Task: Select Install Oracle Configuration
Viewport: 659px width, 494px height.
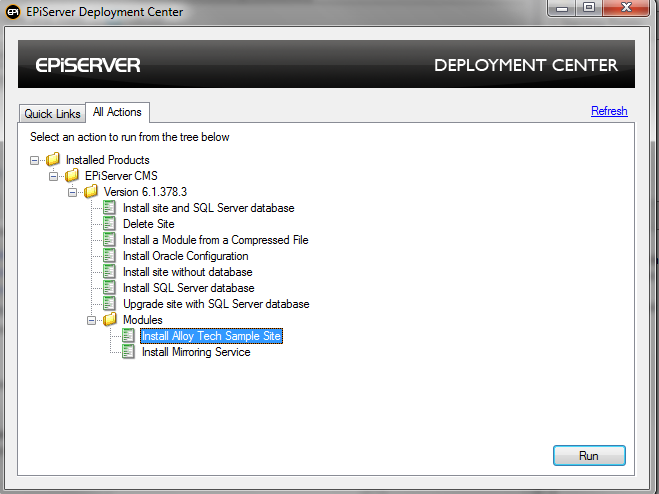Action: click(x=185, y=256)
